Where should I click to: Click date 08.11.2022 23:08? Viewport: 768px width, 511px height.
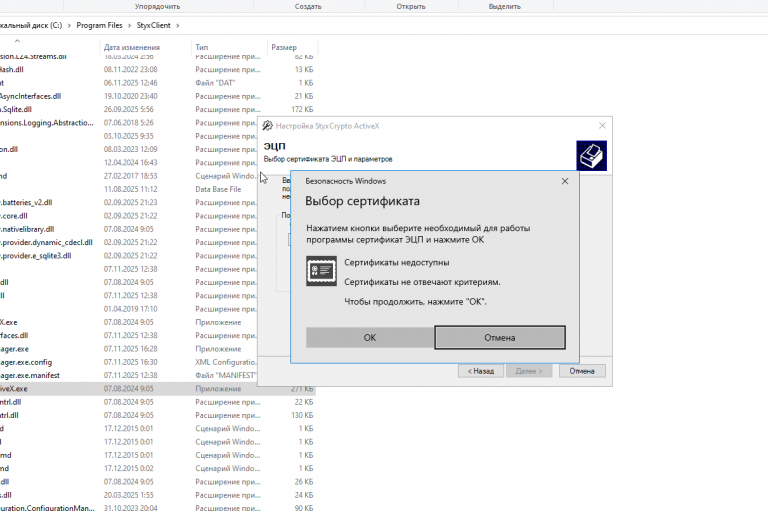(x=130, y=69)
